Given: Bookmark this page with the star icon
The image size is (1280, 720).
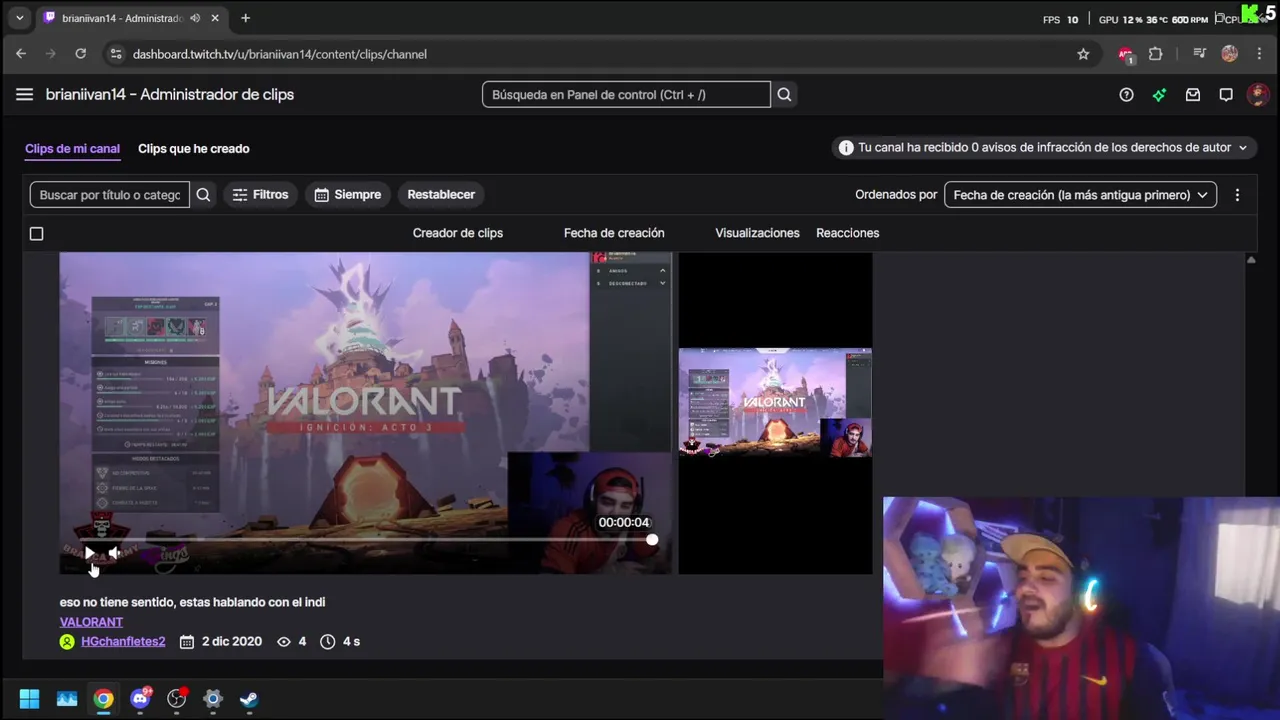Looking at the screenshot, I should (x=1083, y=54).
